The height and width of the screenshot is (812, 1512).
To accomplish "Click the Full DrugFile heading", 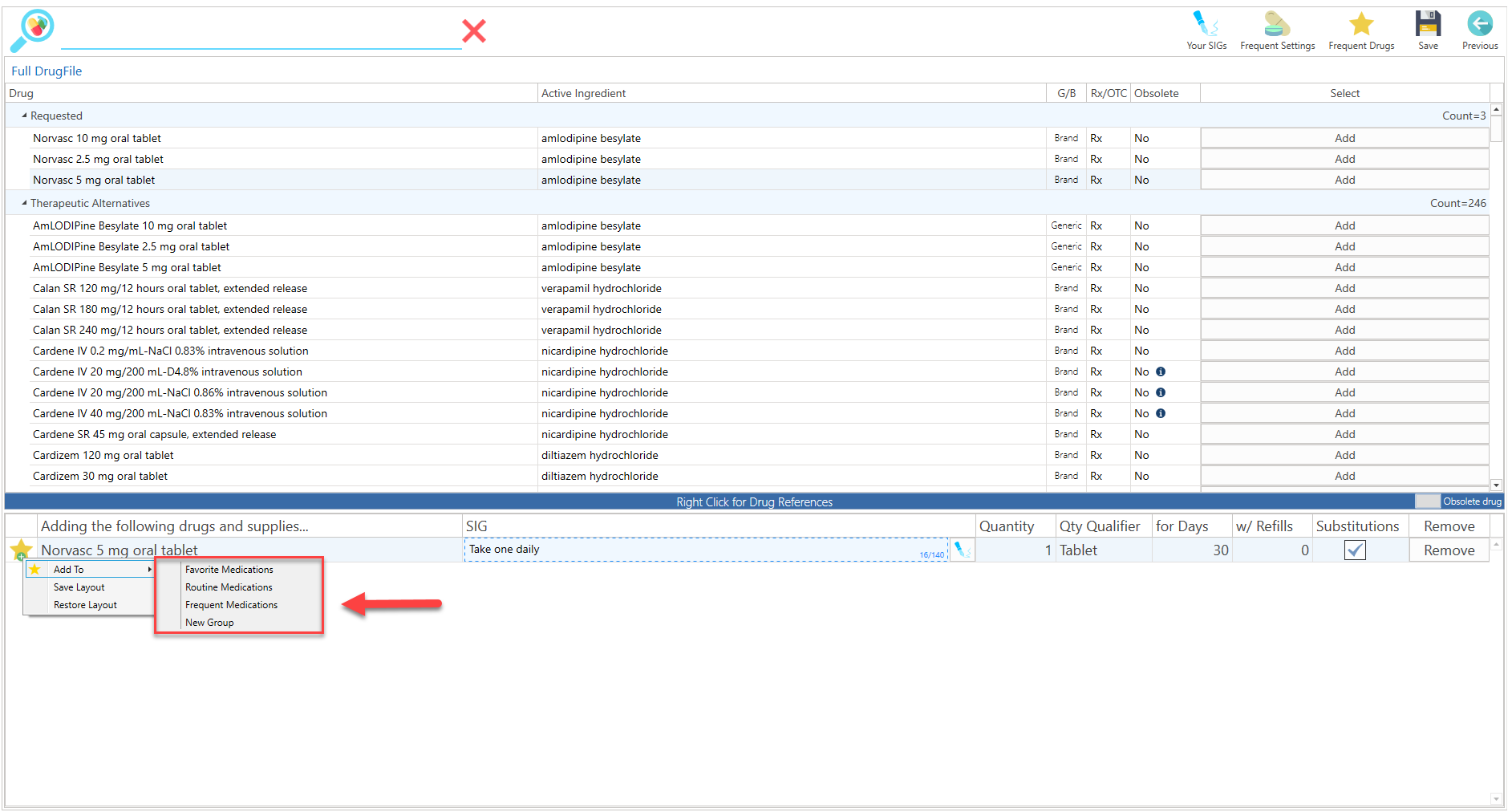I will tap(47, 71).
